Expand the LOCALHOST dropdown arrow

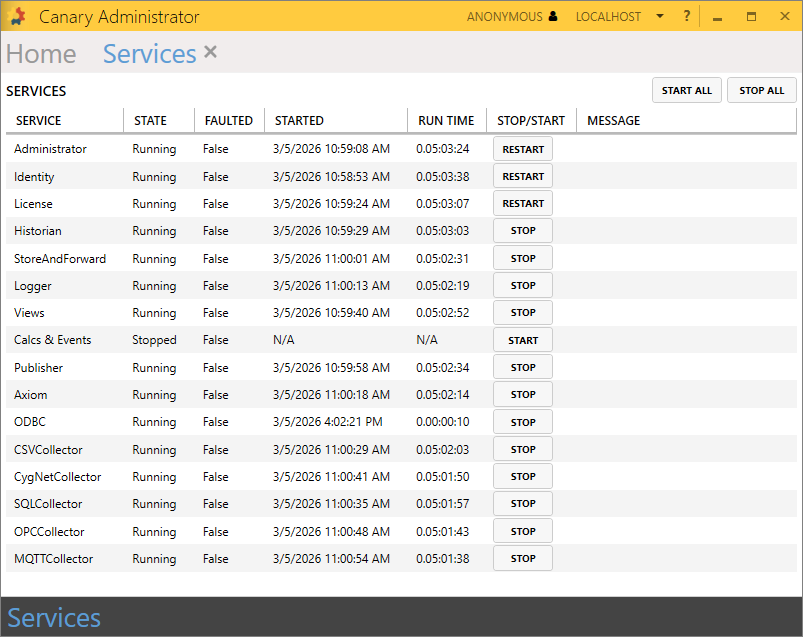tap(660, 17)
